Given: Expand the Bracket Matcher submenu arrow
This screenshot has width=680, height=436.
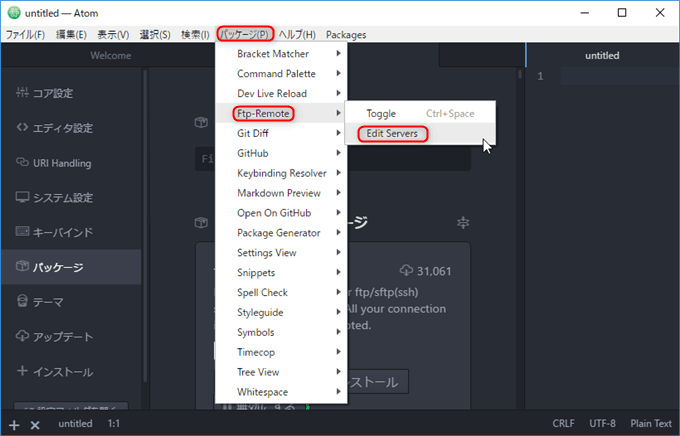Looking at the screenshot, I should [x=338, y=53].
